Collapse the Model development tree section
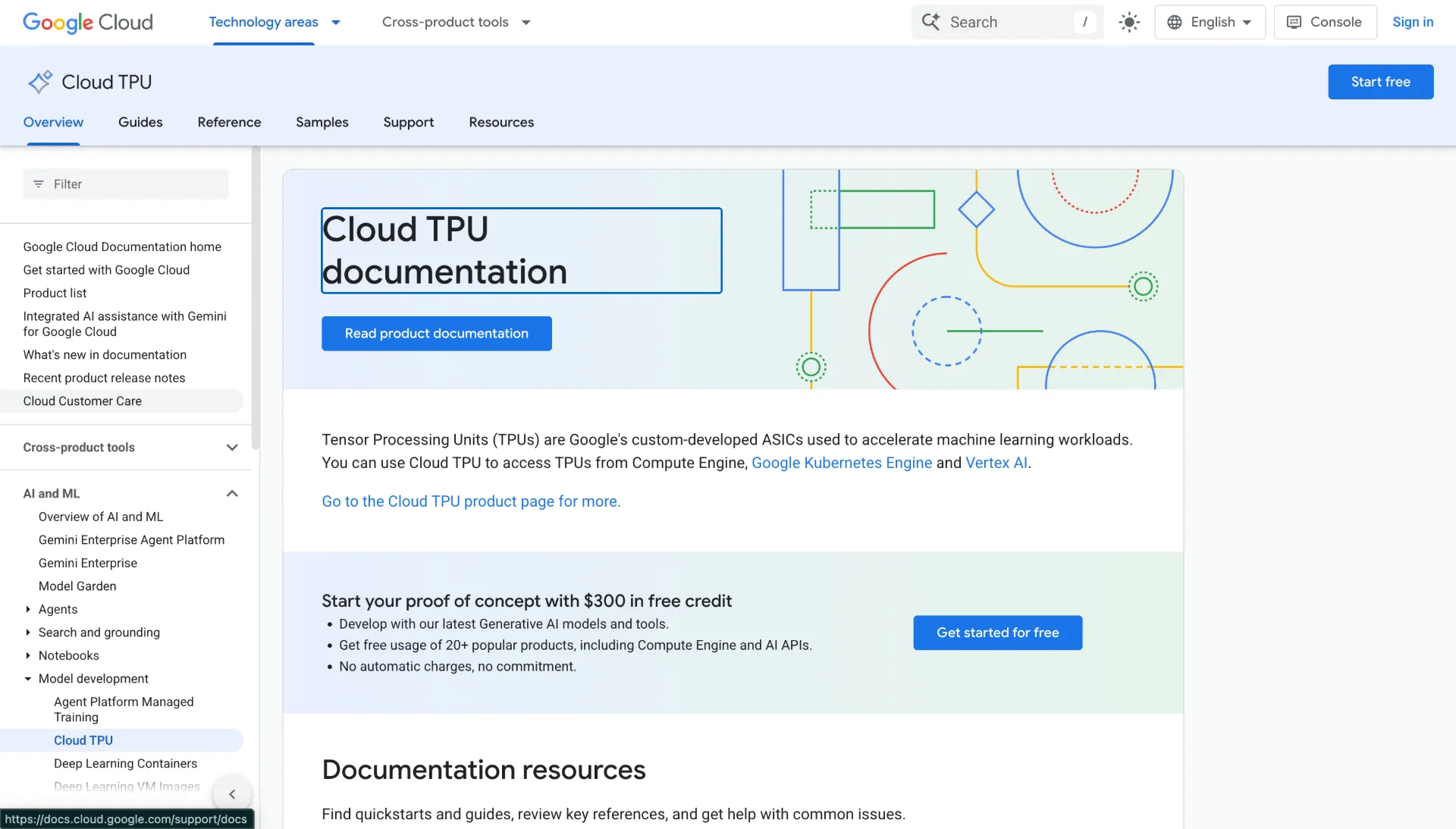Image resolution: width=1456 pixels, height=829 pixels. [28, 678]
